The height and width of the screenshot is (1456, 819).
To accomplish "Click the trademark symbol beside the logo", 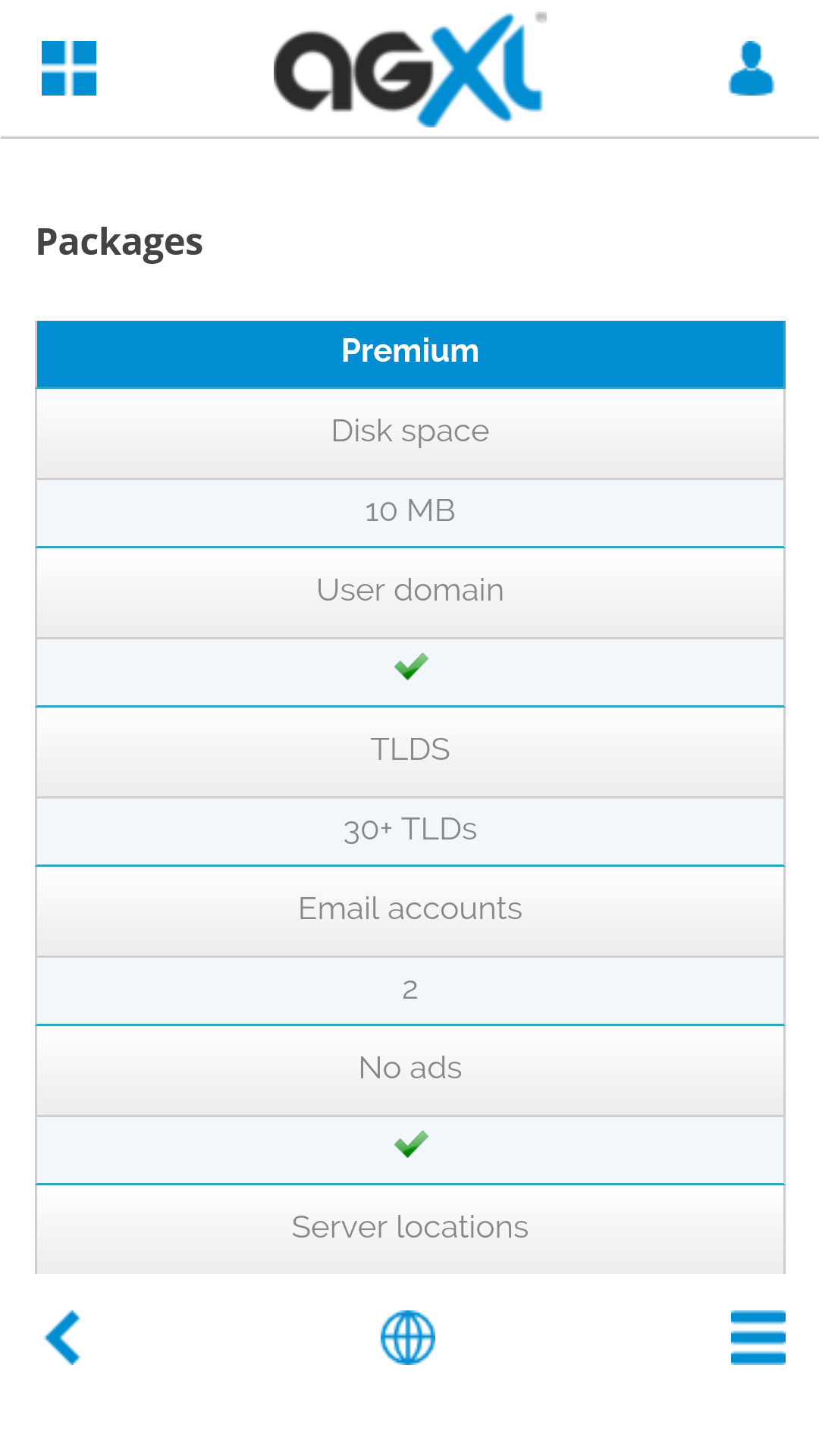I will (x=541, y=17).
